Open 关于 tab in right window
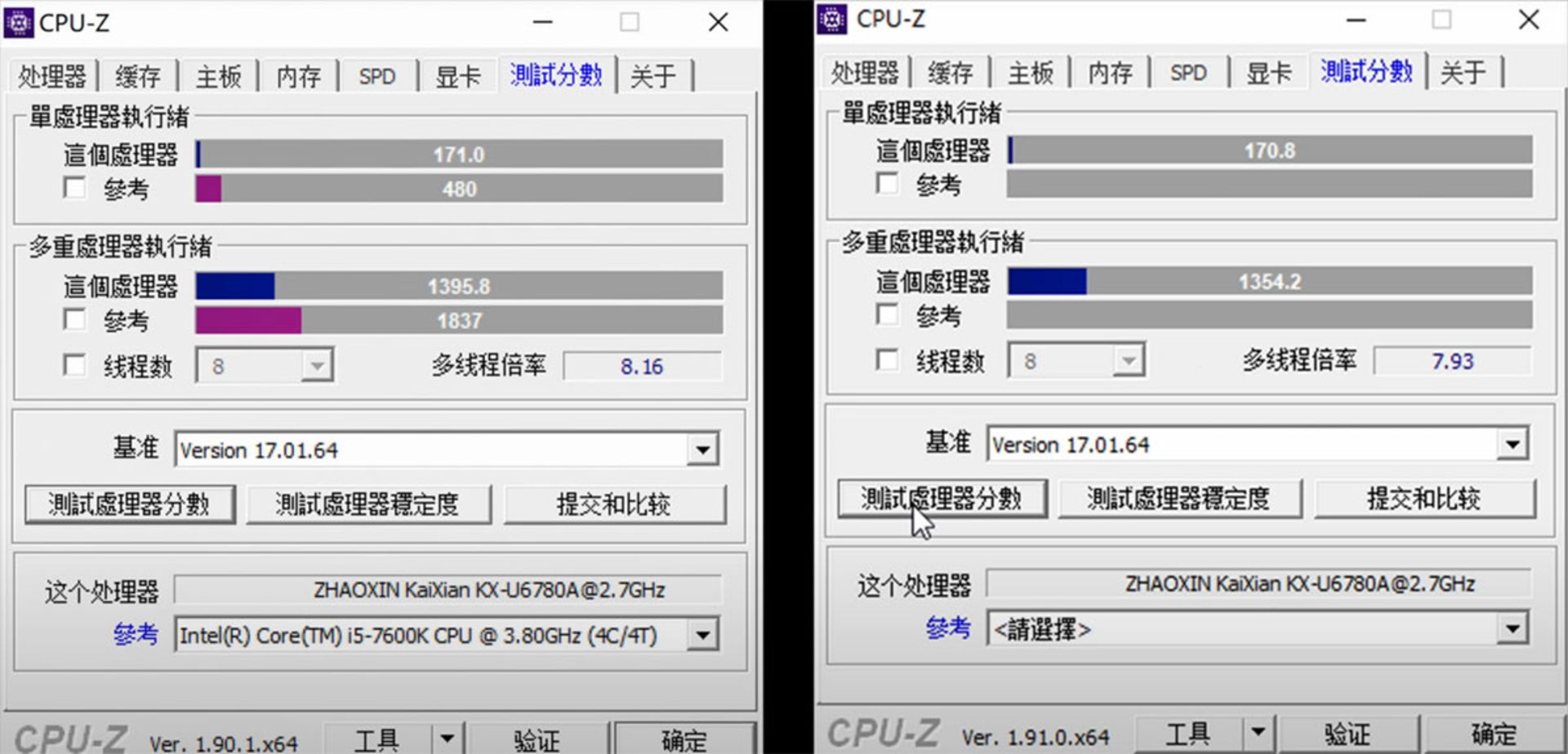The width and height of the screenshot is (1568, 754). click(1463, 72)
